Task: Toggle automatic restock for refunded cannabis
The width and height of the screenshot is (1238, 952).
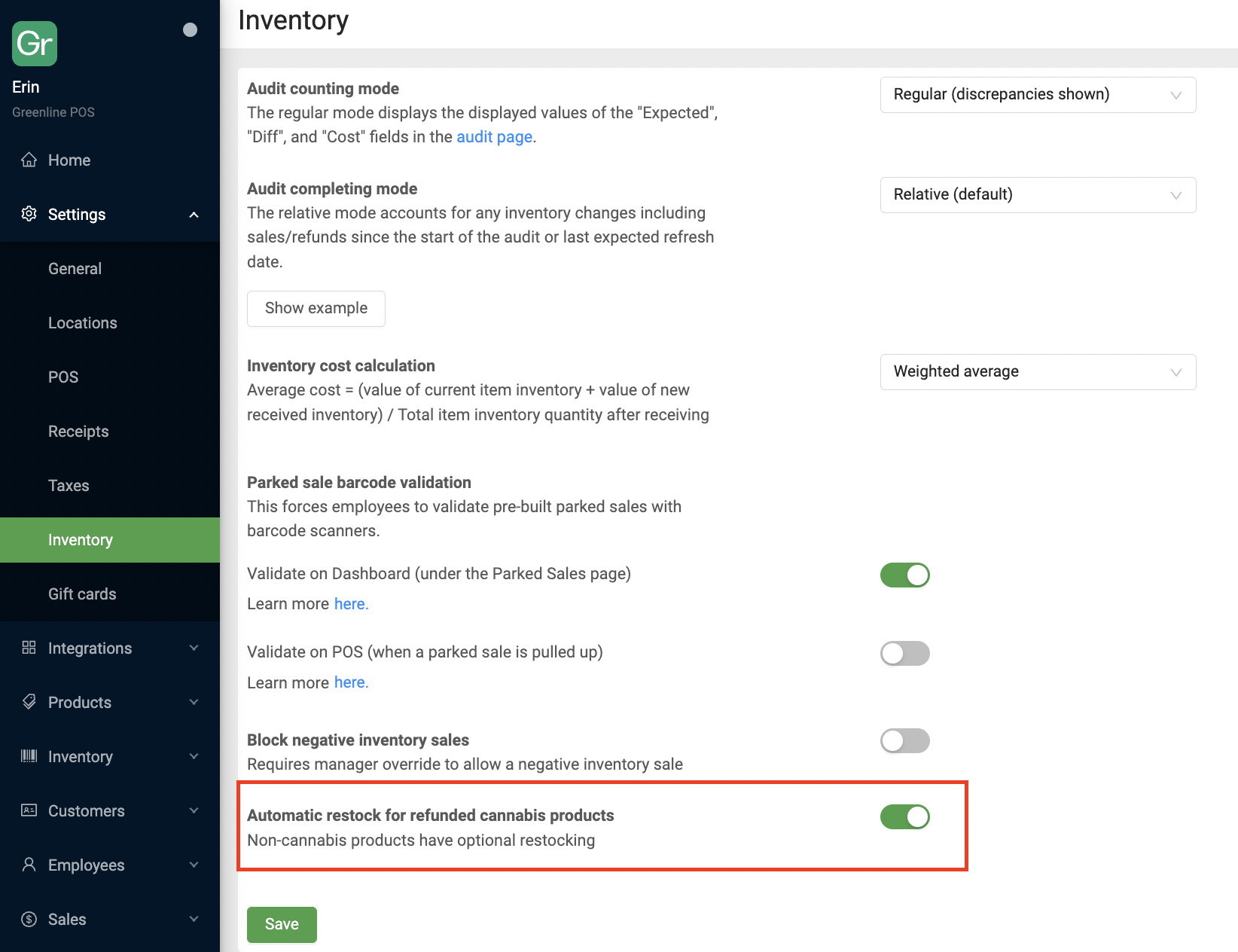Action: coord(904,816)
